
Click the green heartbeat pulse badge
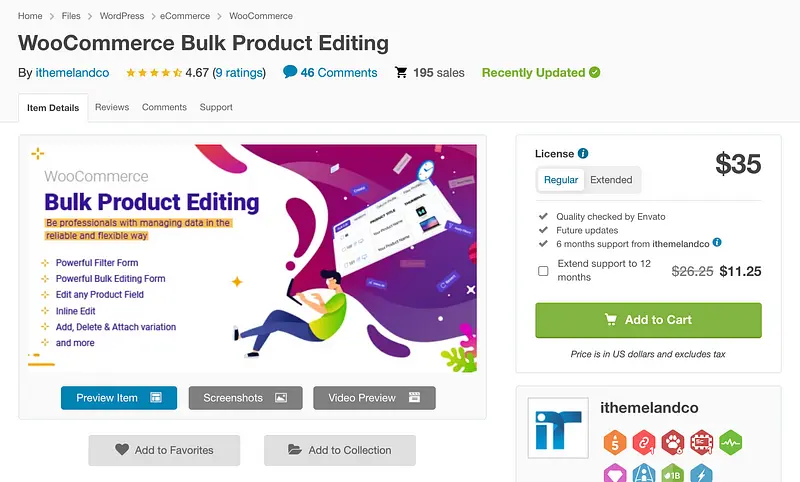(x=731, y=442)
